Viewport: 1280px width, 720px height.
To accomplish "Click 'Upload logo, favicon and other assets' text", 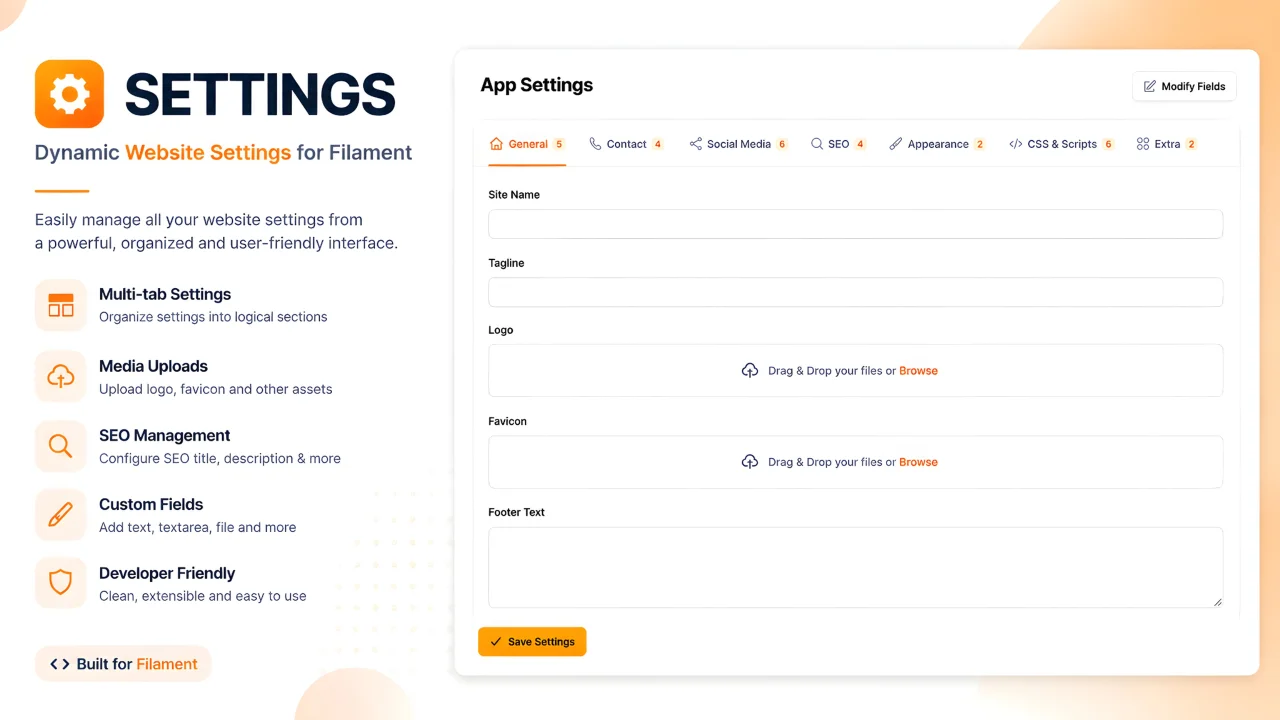I will tap(216, 389).
